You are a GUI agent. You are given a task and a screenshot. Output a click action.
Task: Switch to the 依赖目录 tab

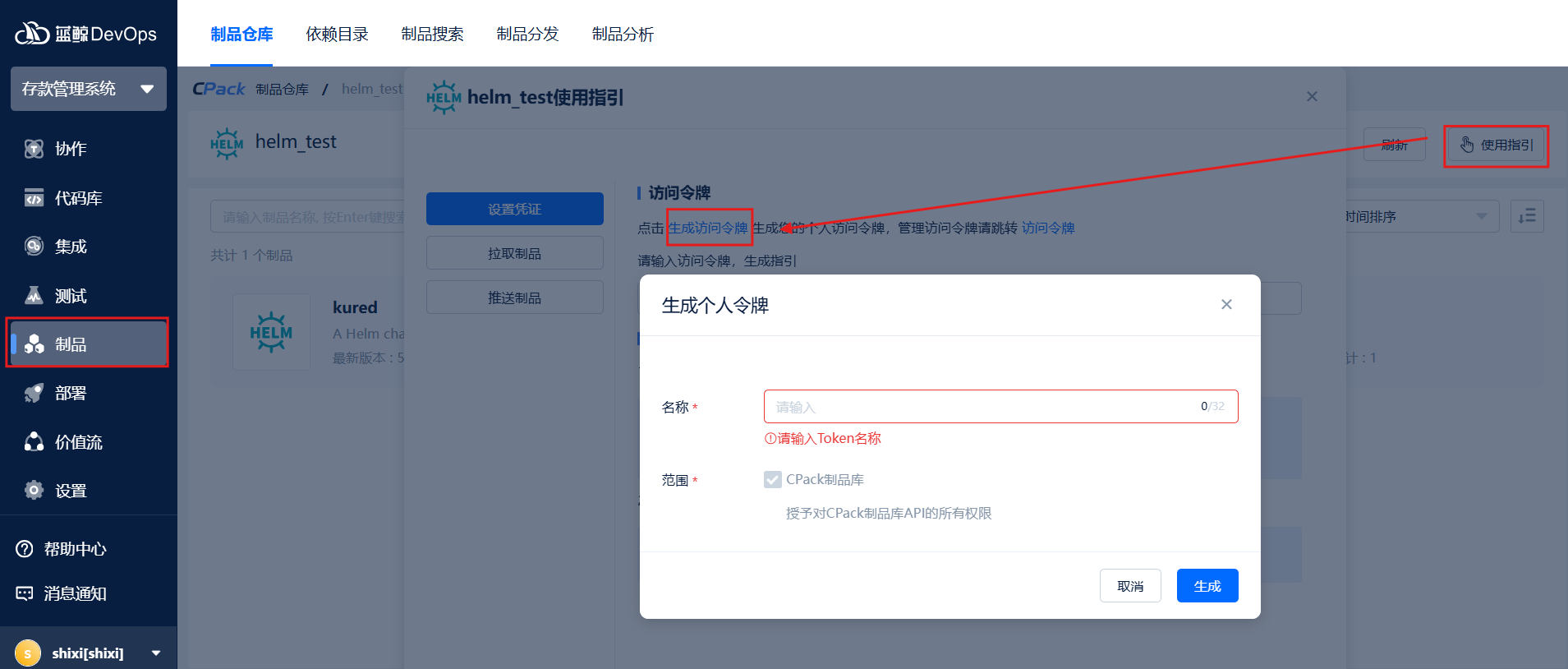337,35
